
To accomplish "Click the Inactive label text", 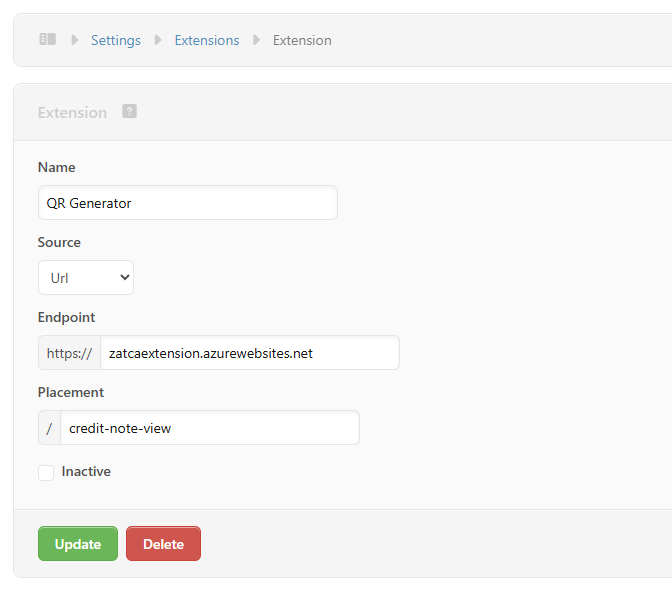I will 86,471.
